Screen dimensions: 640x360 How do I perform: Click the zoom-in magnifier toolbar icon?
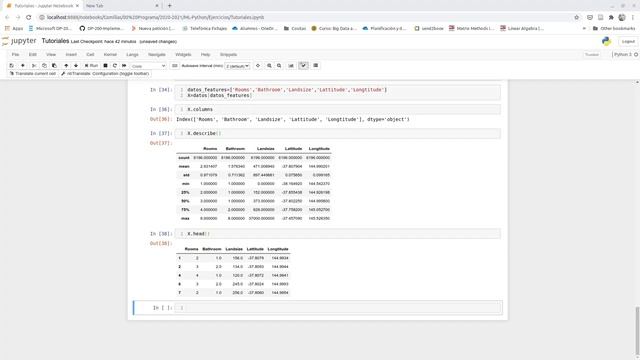click(269, 66)
